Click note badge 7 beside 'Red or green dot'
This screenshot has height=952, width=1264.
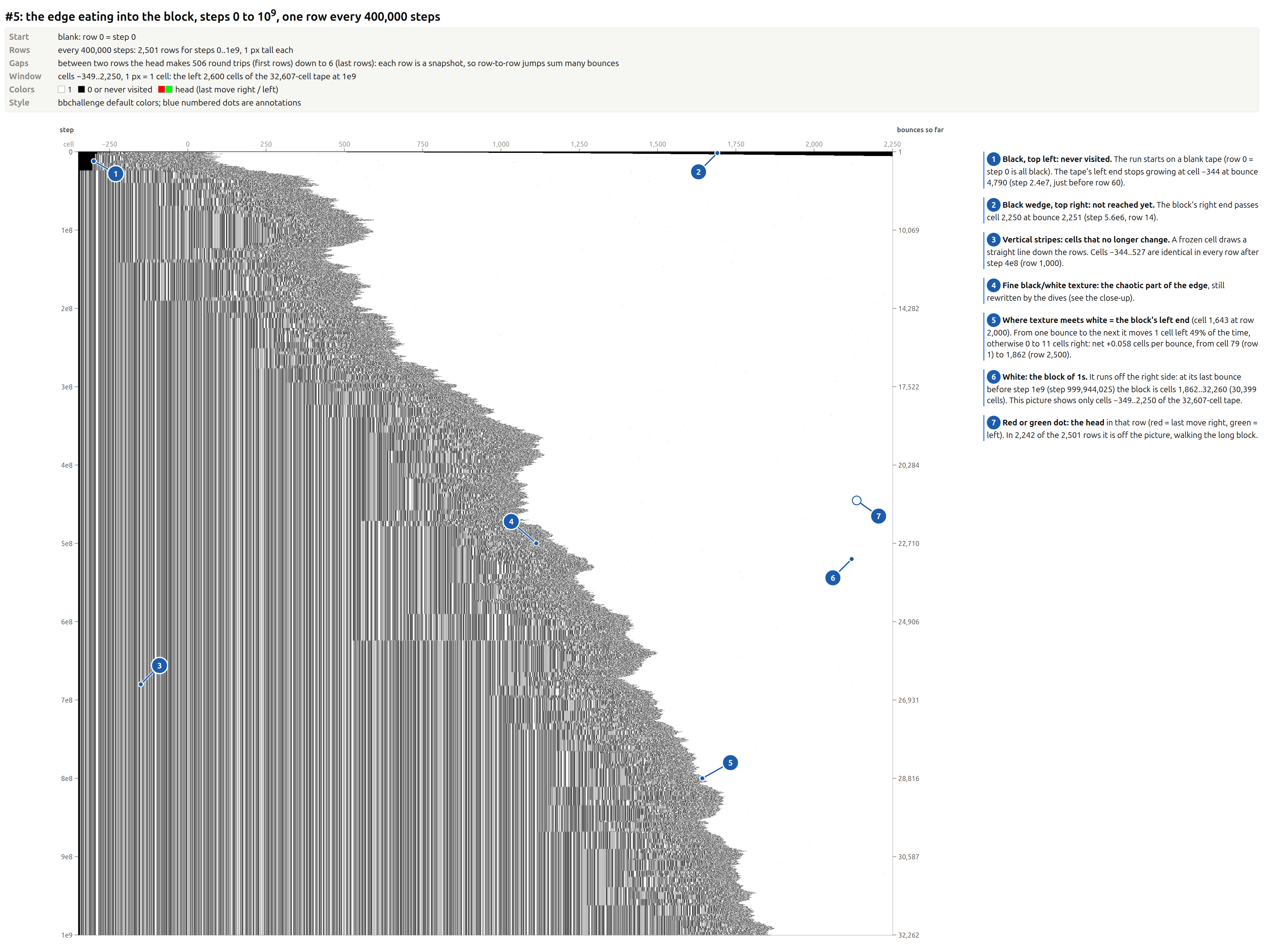pos(994,423)
